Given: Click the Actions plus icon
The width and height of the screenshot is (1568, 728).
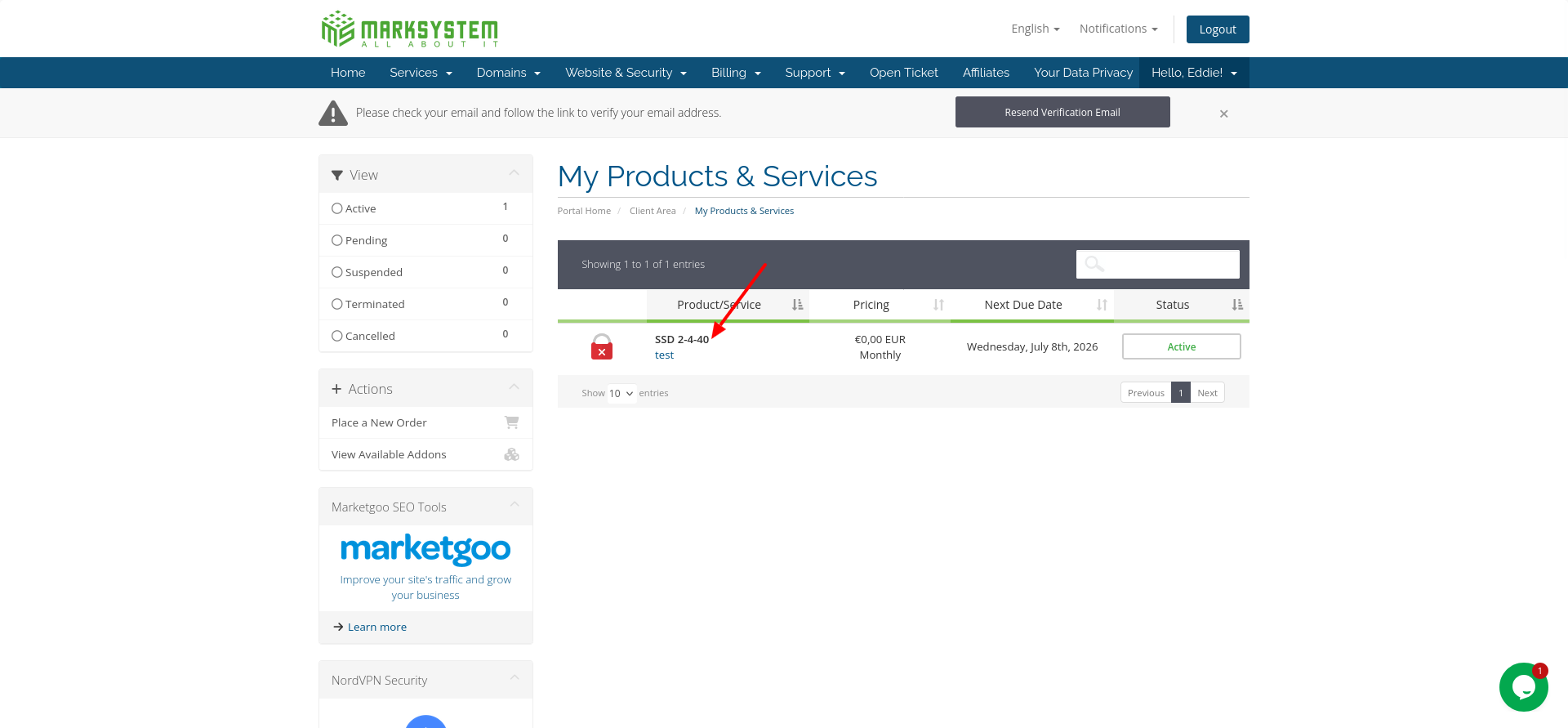Looking at the screenshot, I should [336, 389].
